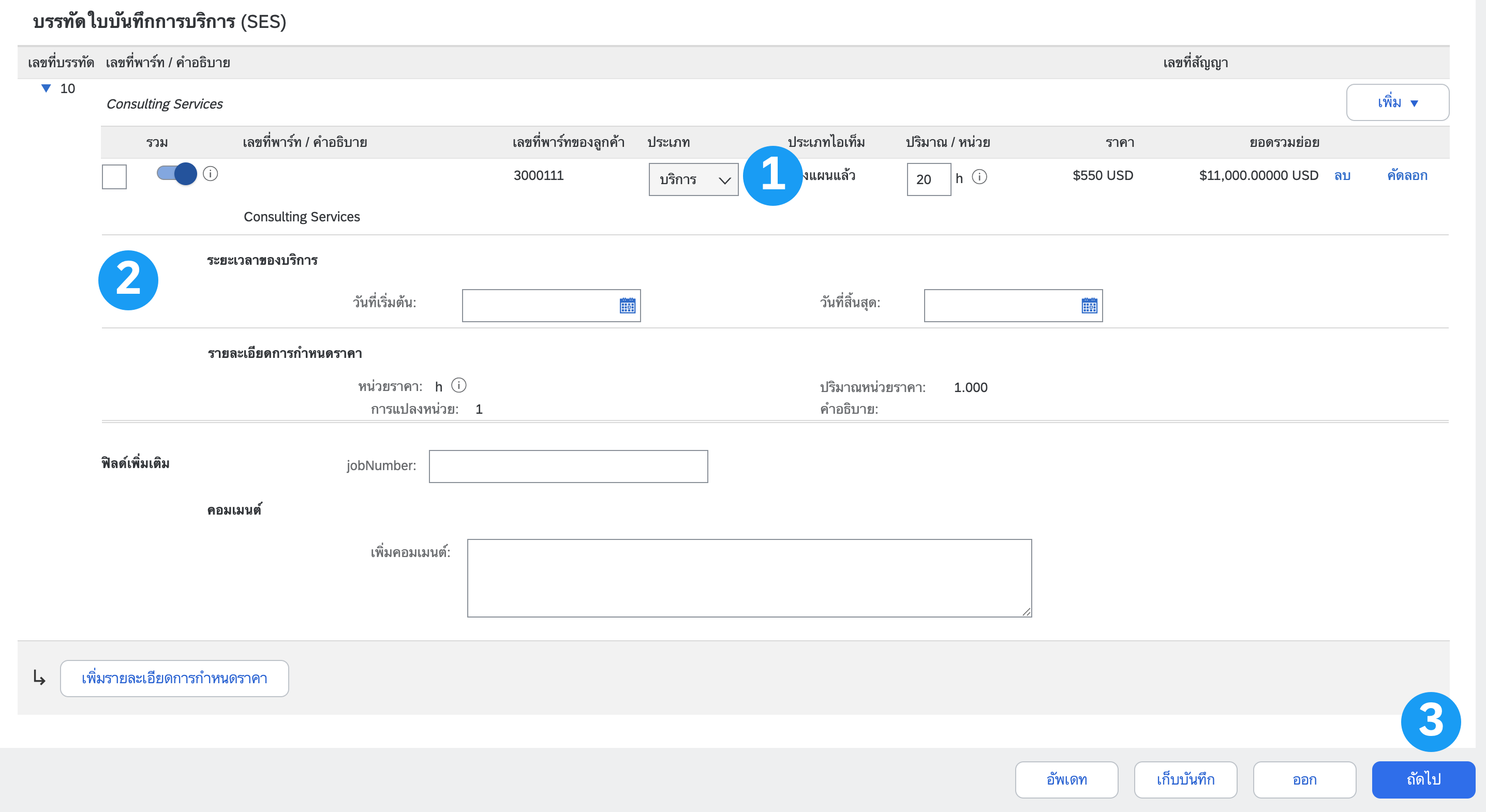This screenshot has height=812, width=1486.
Task: Open the end date calendar picker
Action: point(1089,306)
